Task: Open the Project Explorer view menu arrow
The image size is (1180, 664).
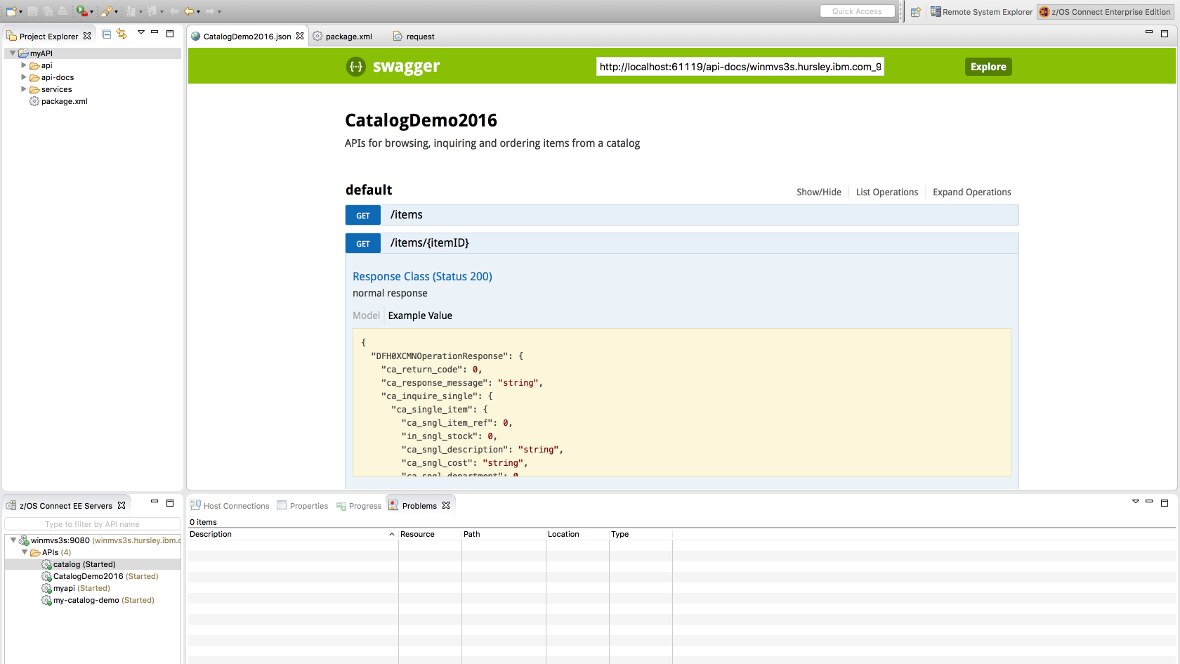Action: point(140,34)
